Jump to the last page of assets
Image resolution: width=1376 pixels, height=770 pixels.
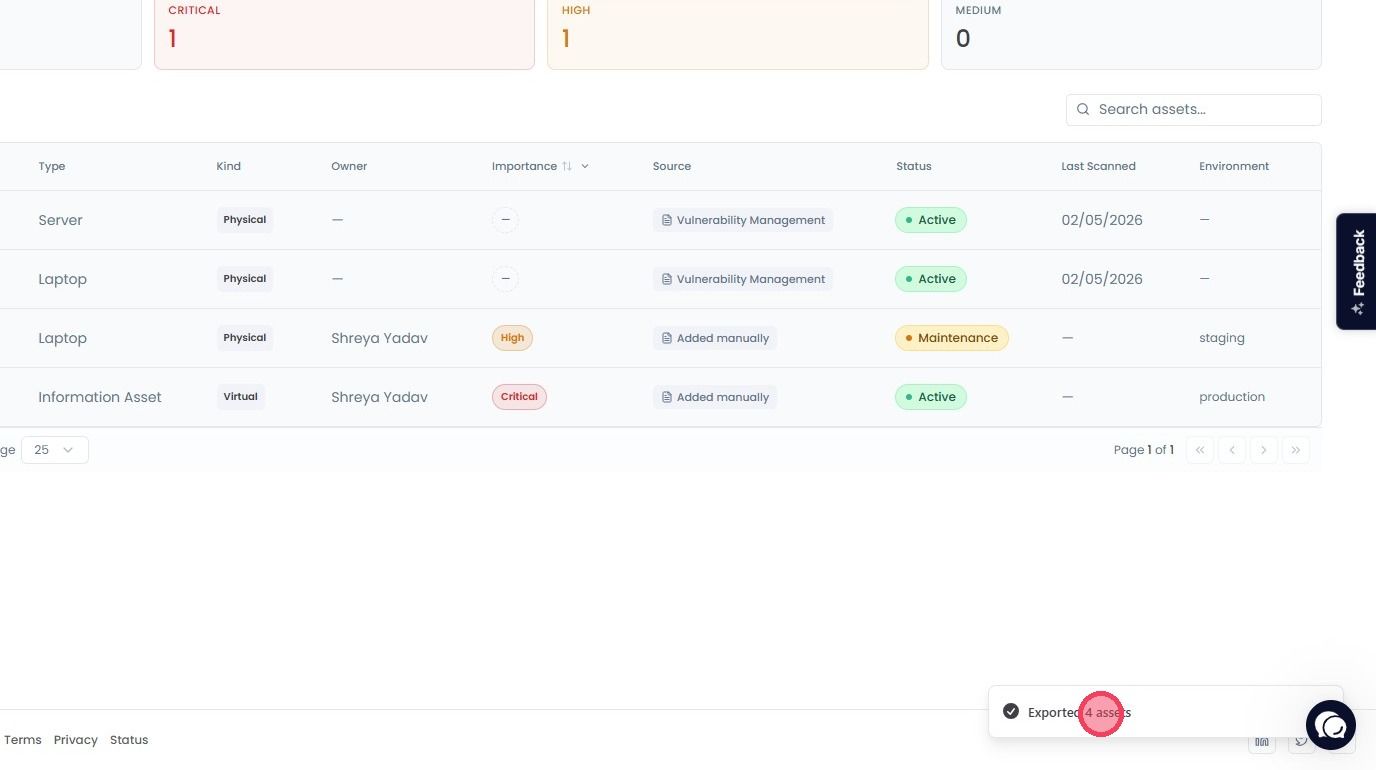[1296, 450]
